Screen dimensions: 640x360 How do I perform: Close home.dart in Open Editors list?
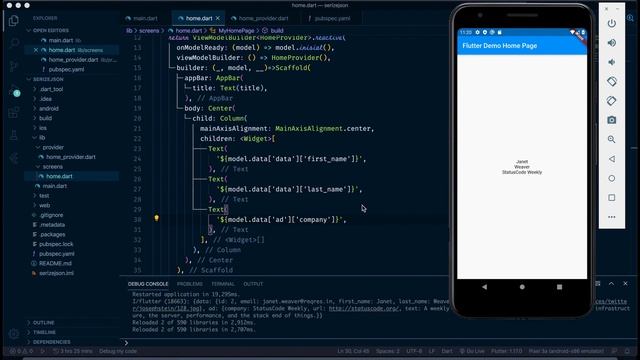(36, 50)
